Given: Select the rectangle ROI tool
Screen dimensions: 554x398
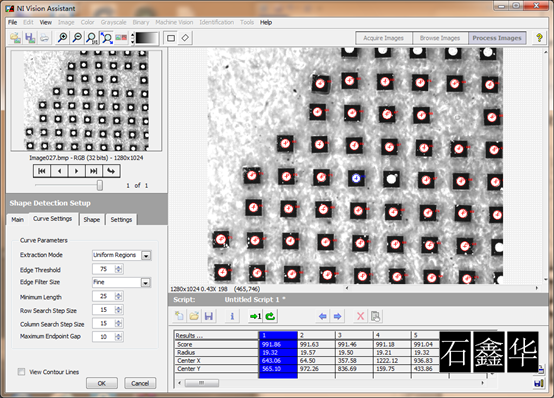Looking at the screenshot, I should [171, 38].
